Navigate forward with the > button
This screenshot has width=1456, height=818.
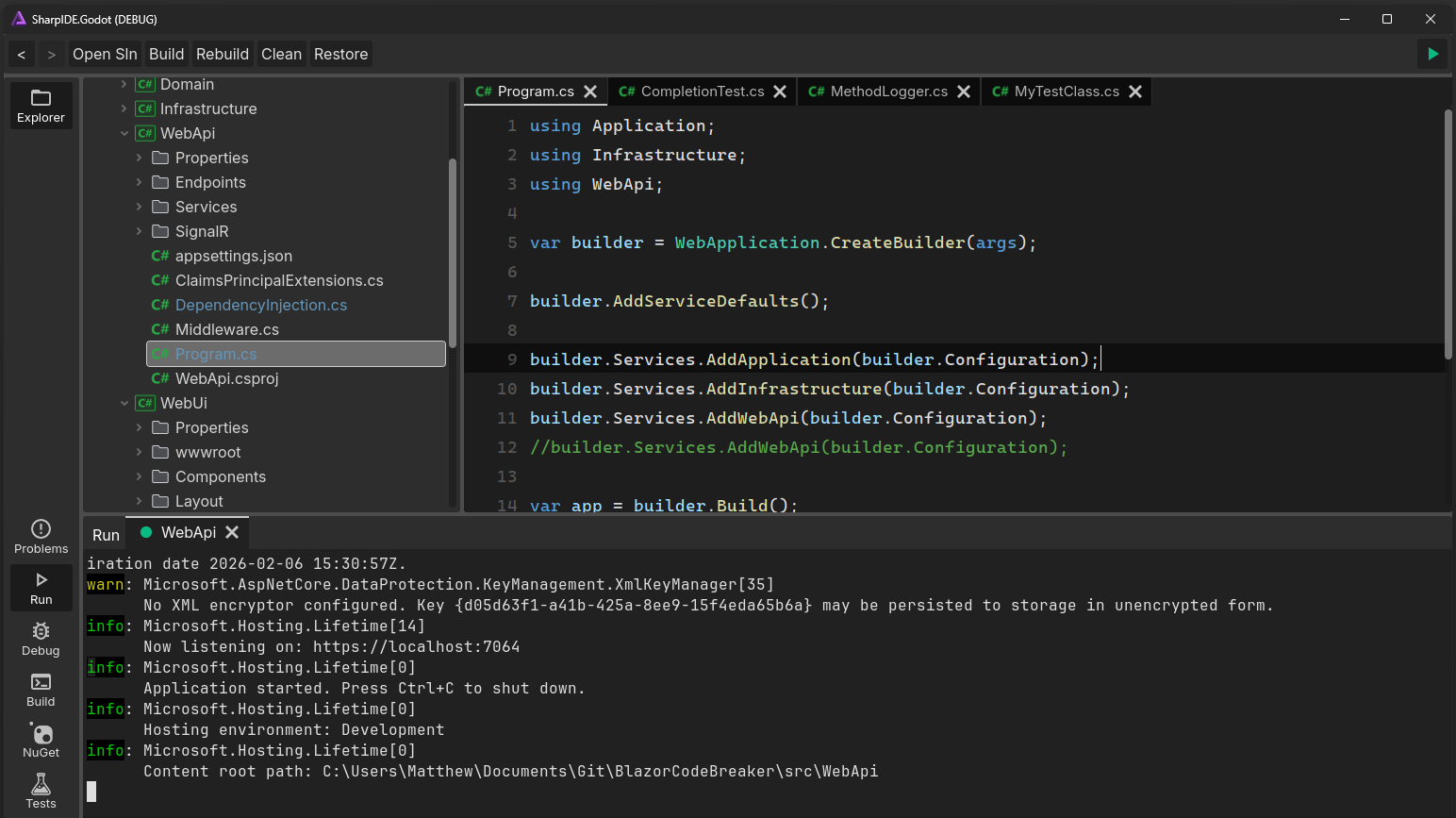coord(51,54)
